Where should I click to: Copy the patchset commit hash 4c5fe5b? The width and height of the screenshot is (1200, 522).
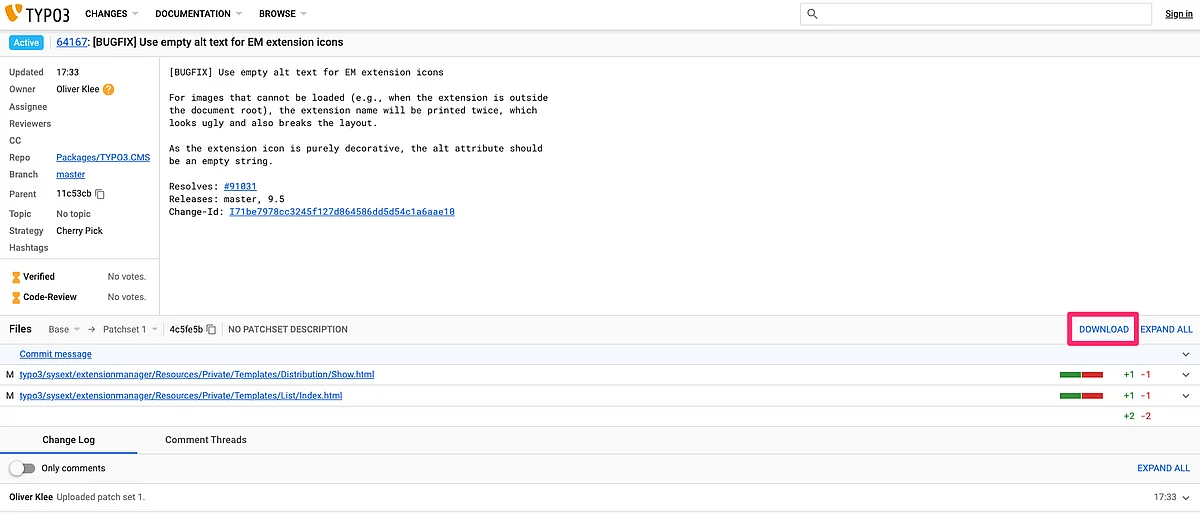point(211,329)
